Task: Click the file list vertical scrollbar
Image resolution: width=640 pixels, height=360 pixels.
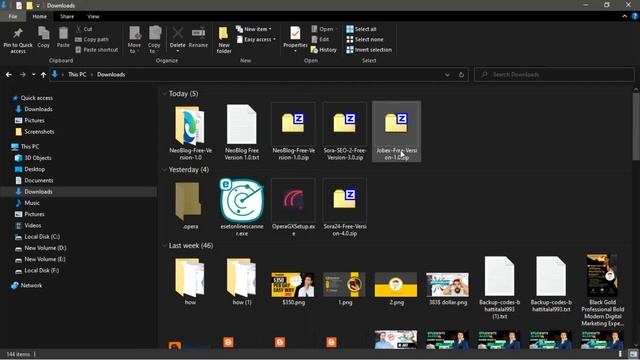Action: pos(636,127)
